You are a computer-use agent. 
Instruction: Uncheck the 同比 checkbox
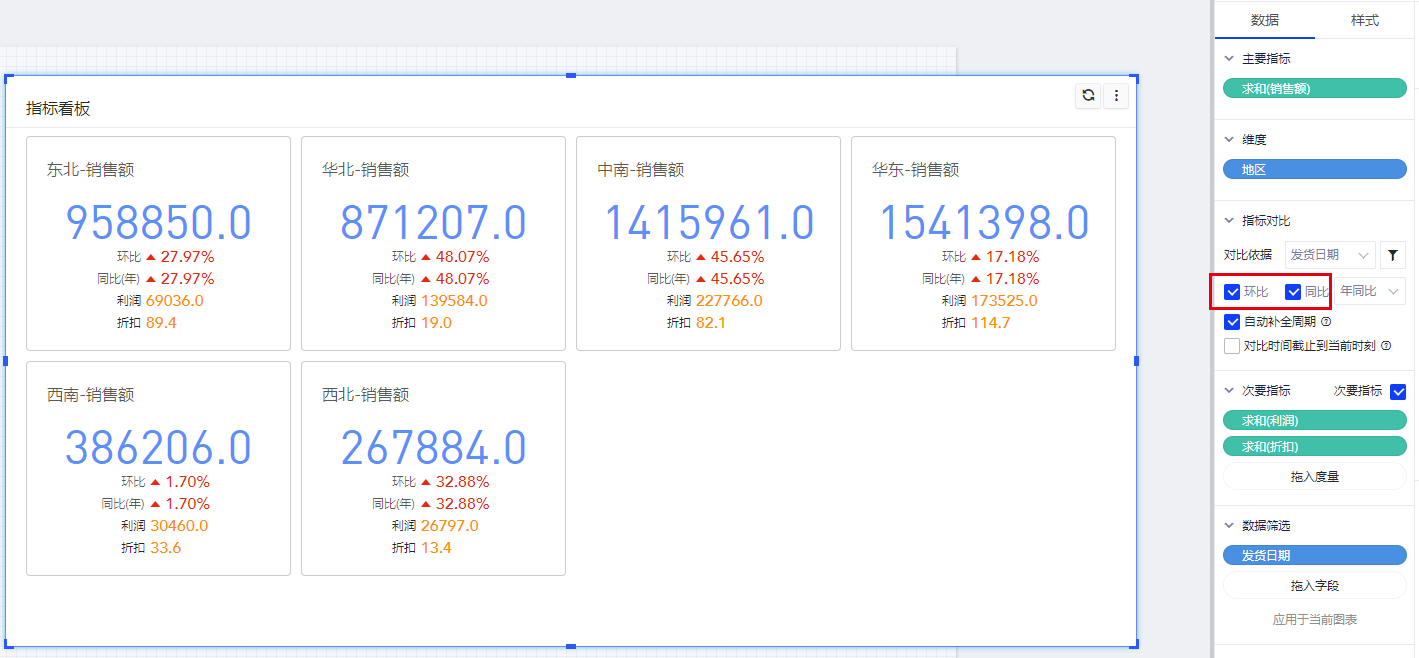click(1293, 292)
